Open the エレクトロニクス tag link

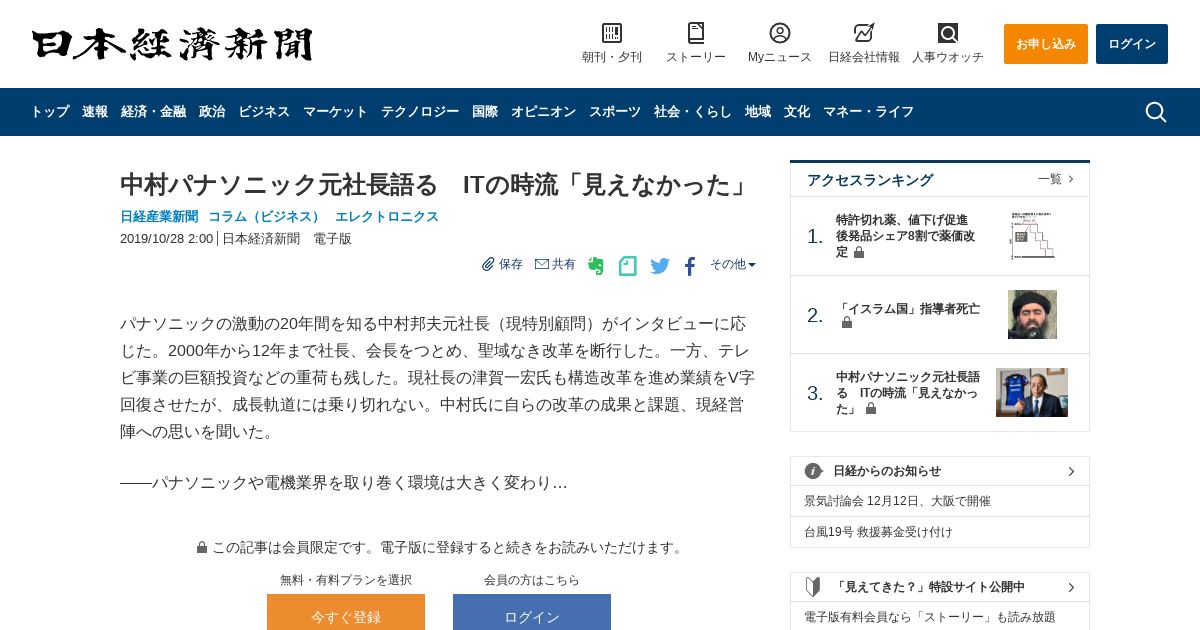[x=387, y=217]
